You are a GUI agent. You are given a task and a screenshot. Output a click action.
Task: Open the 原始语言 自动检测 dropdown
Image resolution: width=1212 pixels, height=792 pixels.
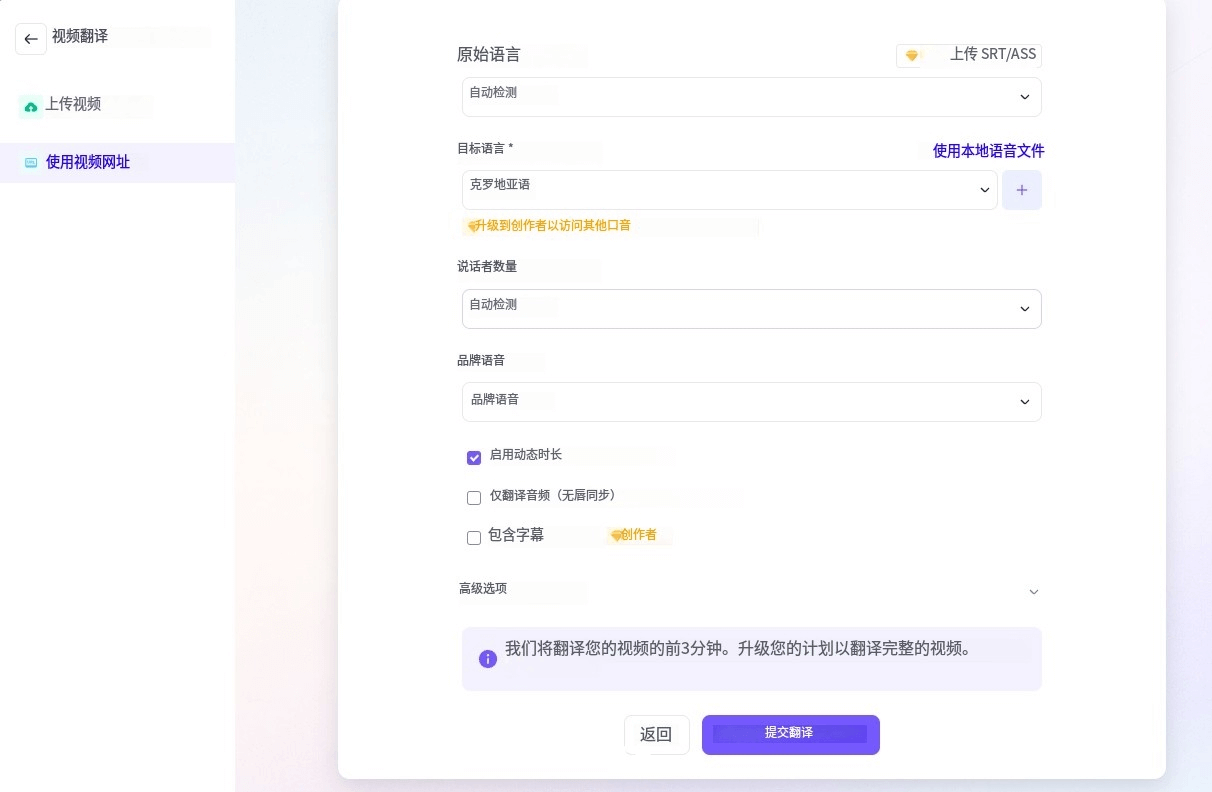(x=752, y=97)
